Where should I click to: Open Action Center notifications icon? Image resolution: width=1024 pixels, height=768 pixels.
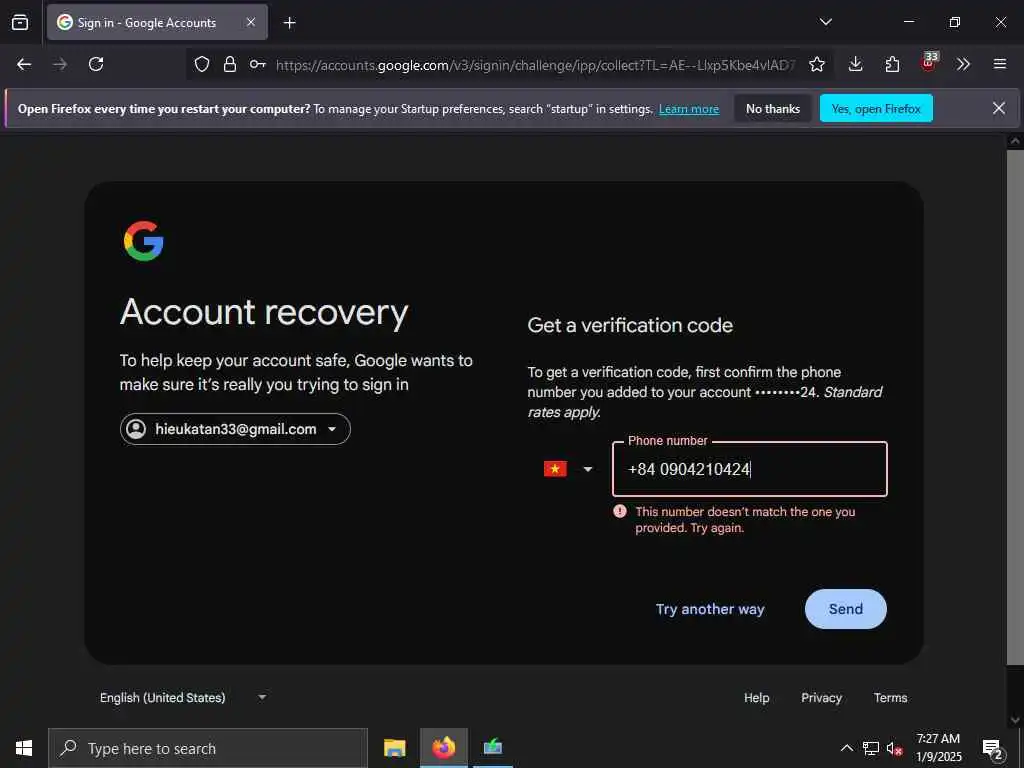tap(993, 749)
